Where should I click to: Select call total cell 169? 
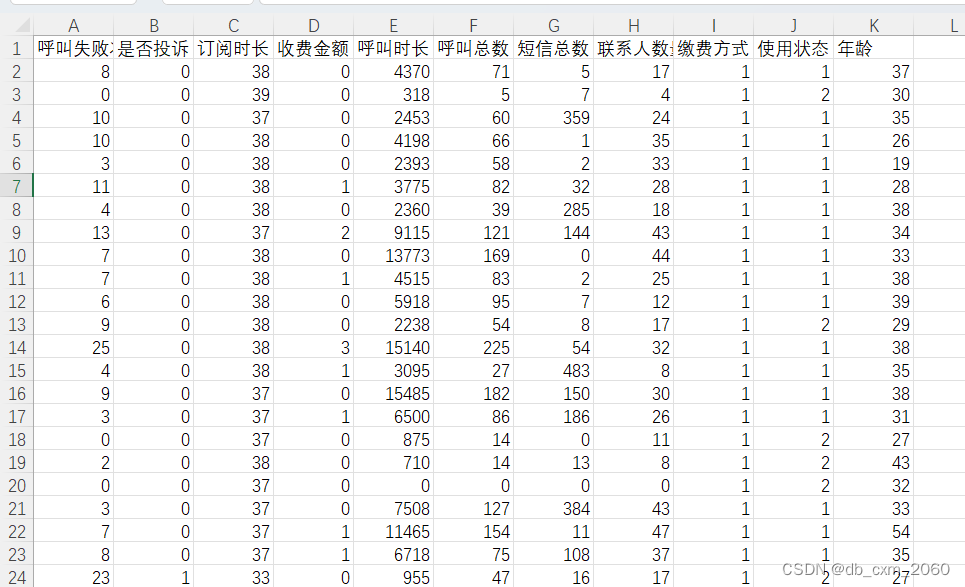coord(473,255)
